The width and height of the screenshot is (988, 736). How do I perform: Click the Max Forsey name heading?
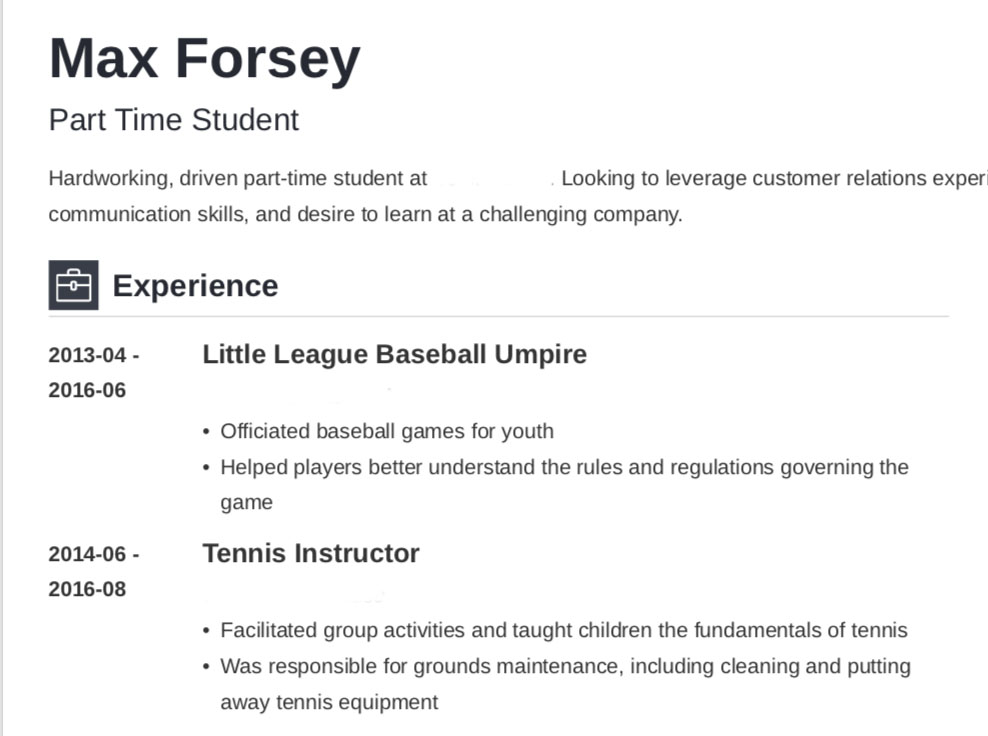(204, 58)
